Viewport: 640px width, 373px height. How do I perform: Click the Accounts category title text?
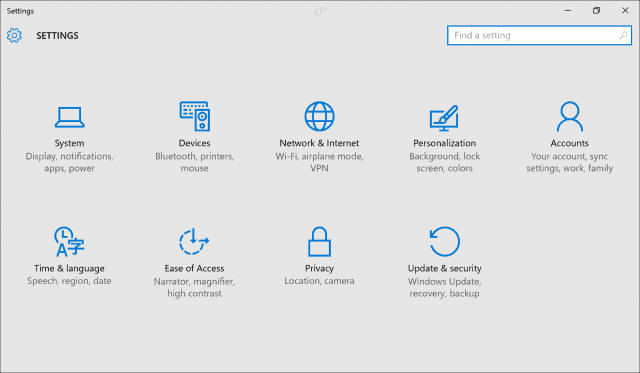pos(569,143)
